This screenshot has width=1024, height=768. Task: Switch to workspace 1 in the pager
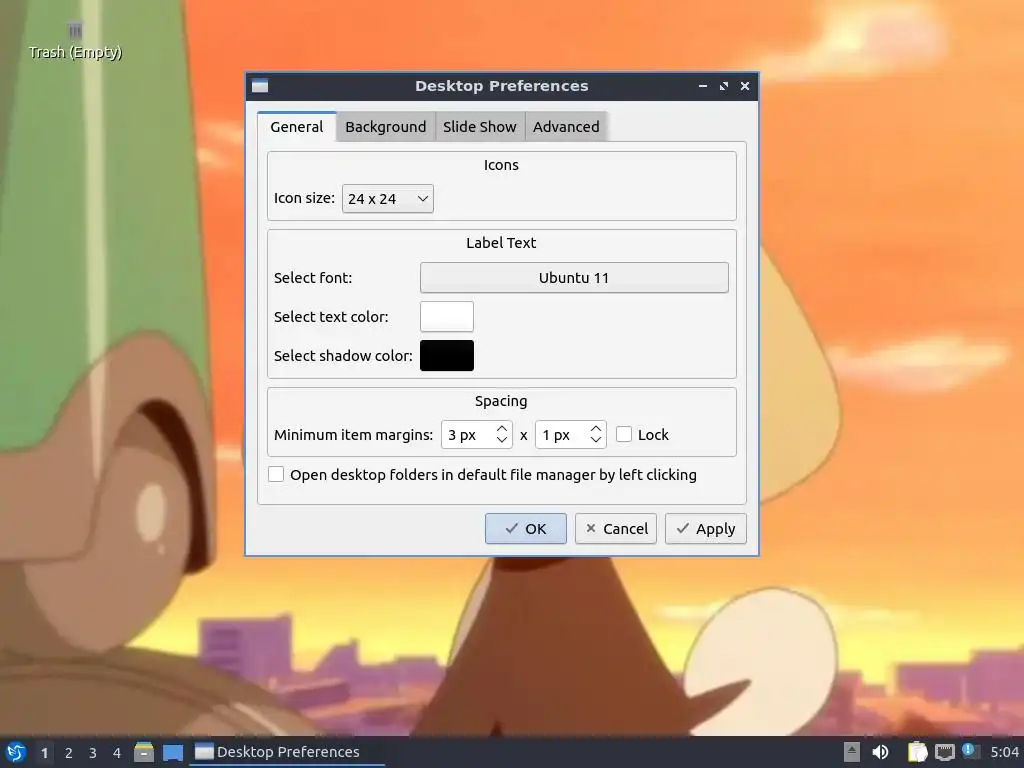coord(44,753)
